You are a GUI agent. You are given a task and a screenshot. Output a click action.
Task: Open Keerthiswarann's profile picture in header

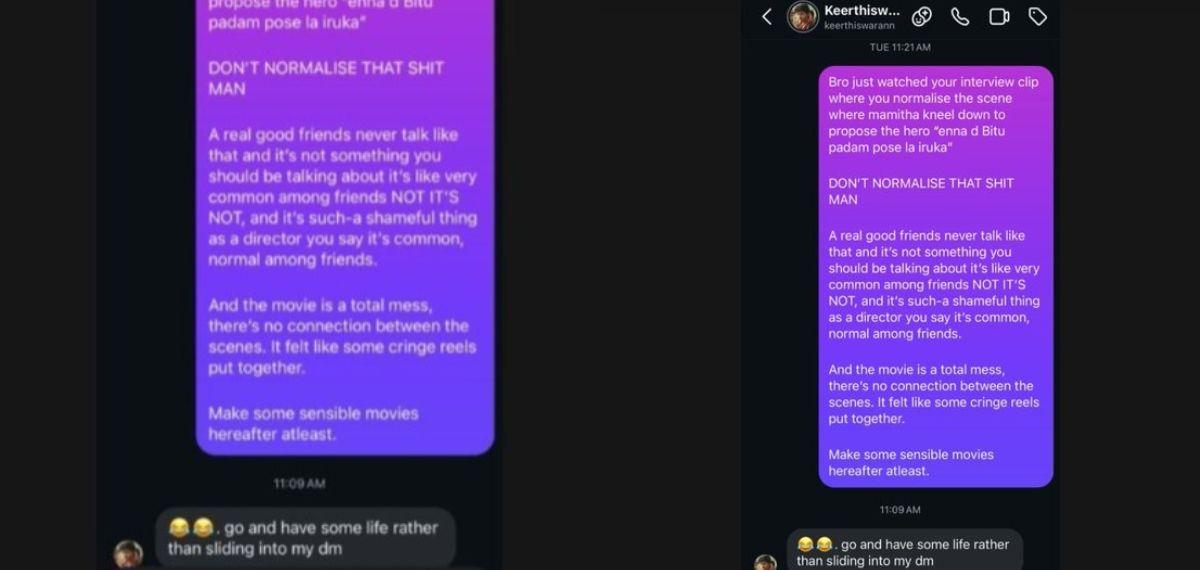pyautogui.click(x=802, y=16)
